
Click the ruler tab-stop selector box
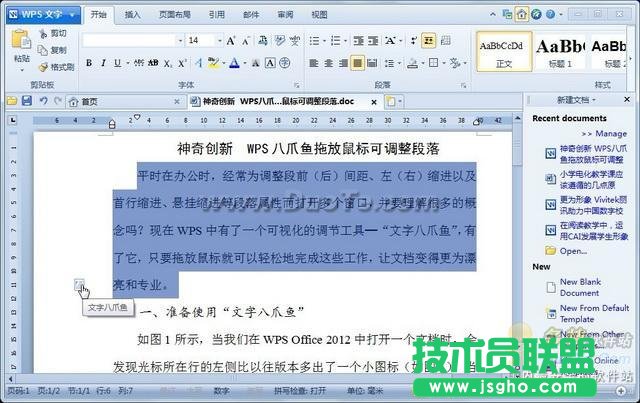pyautogui.click(x=13, y=120)
